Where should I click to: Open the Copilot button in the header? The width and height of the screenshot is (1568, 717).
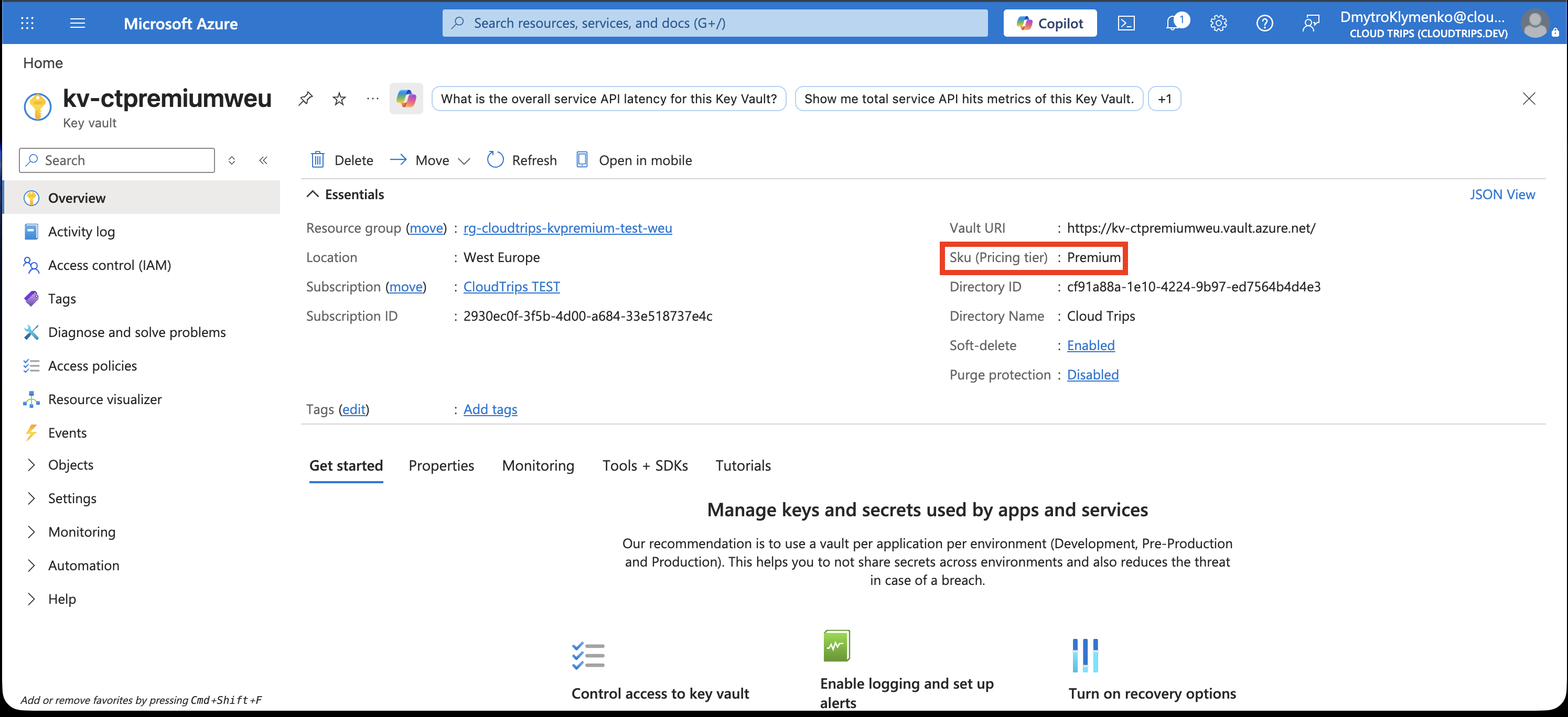[x=1050, y=23]
